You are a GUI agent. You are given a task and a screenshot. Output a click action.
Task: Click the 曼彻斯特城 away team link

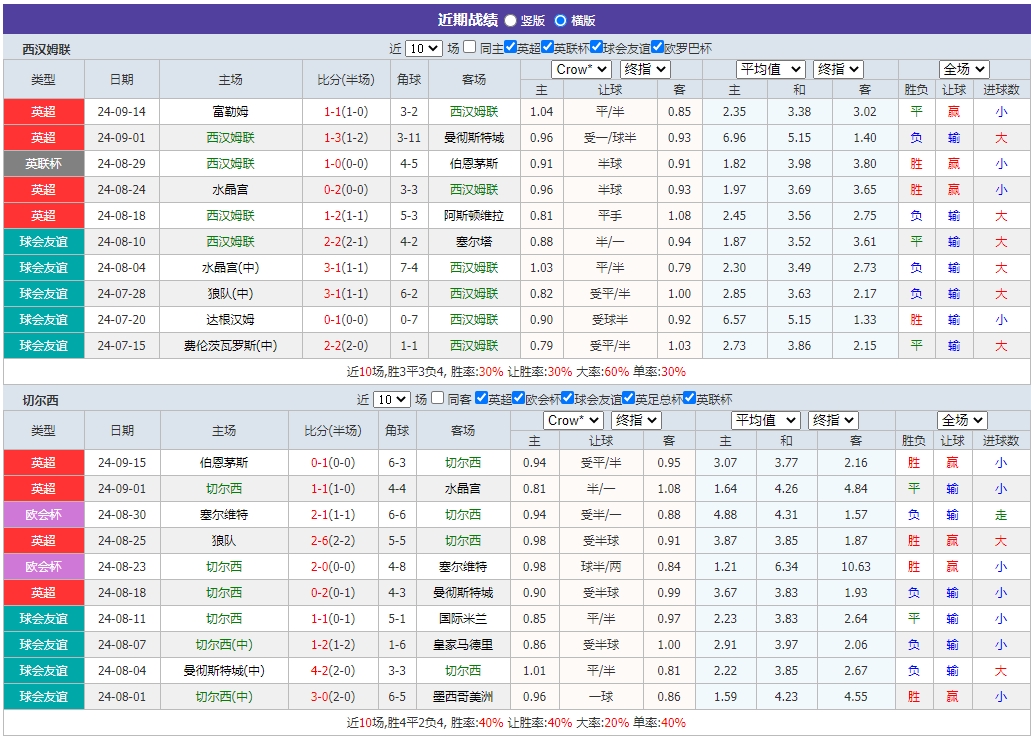point(473,137)
